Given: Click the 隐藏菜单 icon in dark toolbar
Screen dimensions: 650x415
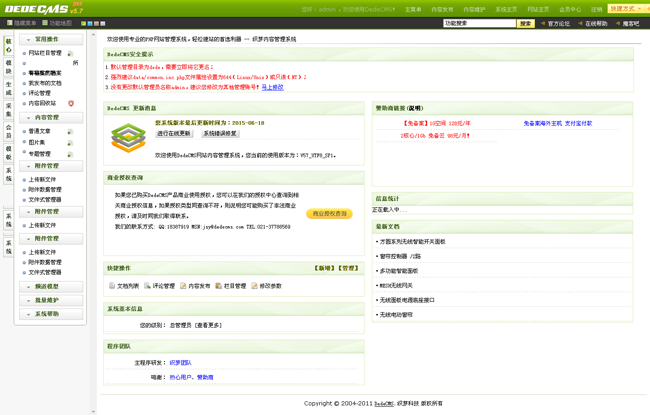Looking at the screenshot, I should click(x=10, y=23).
